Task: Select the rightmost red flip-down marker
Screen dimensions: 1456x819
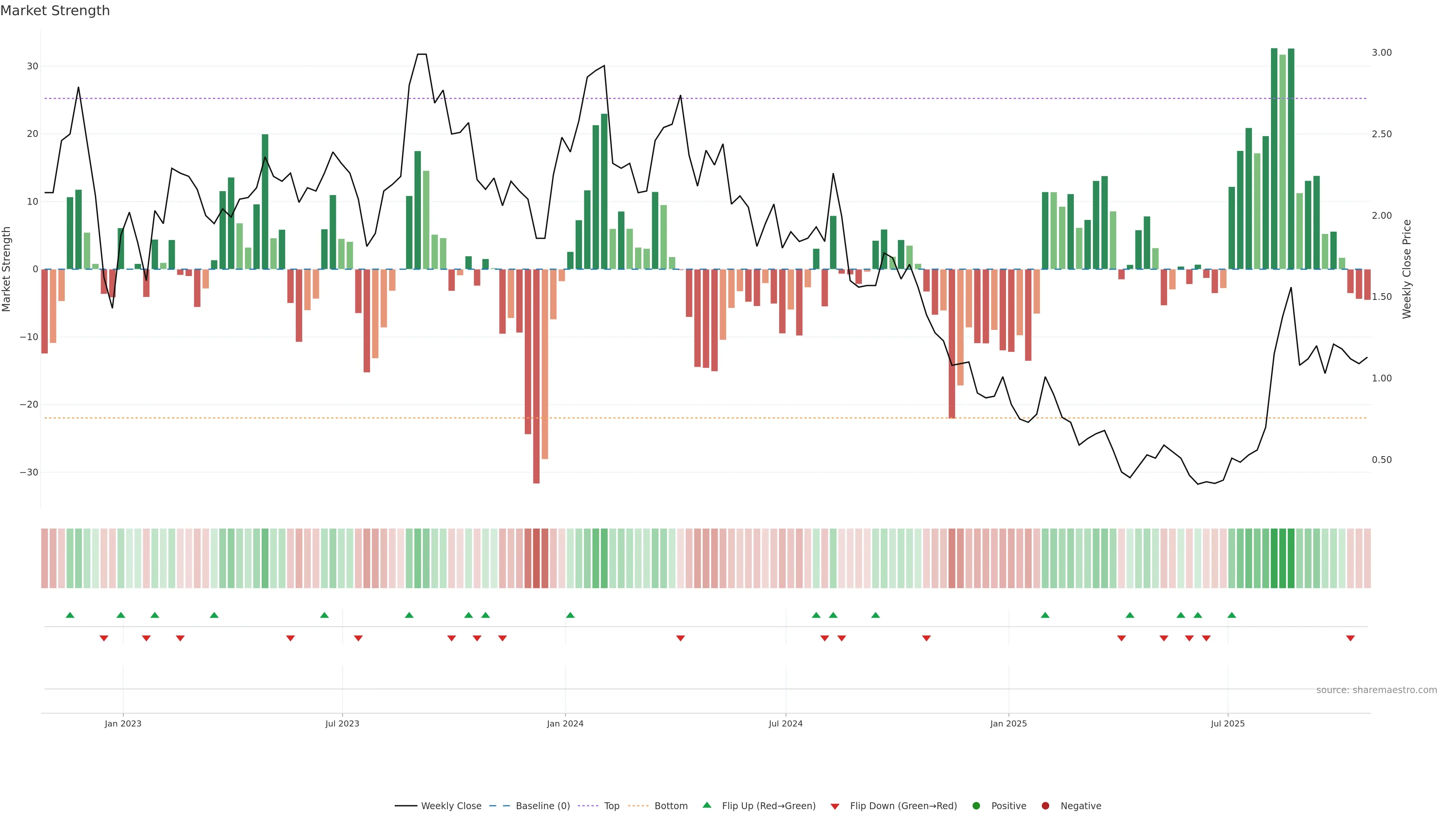Action: (x=1350, y=638)
